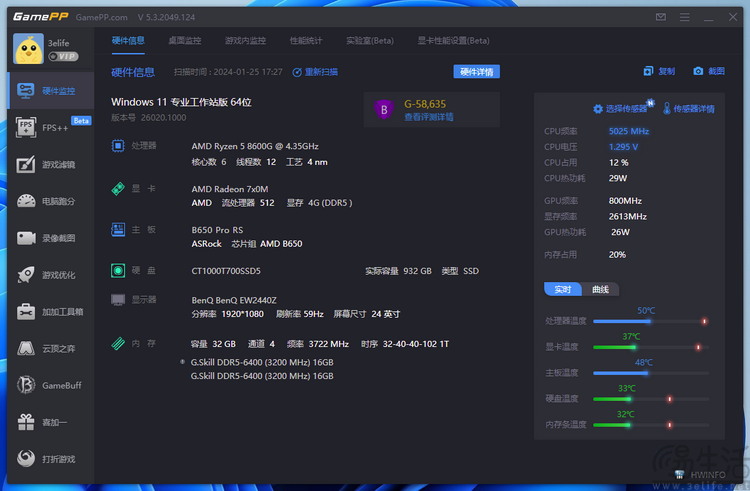
Task: Open 喜加一 gift item in the sidebar
Action: pos(51,422)
